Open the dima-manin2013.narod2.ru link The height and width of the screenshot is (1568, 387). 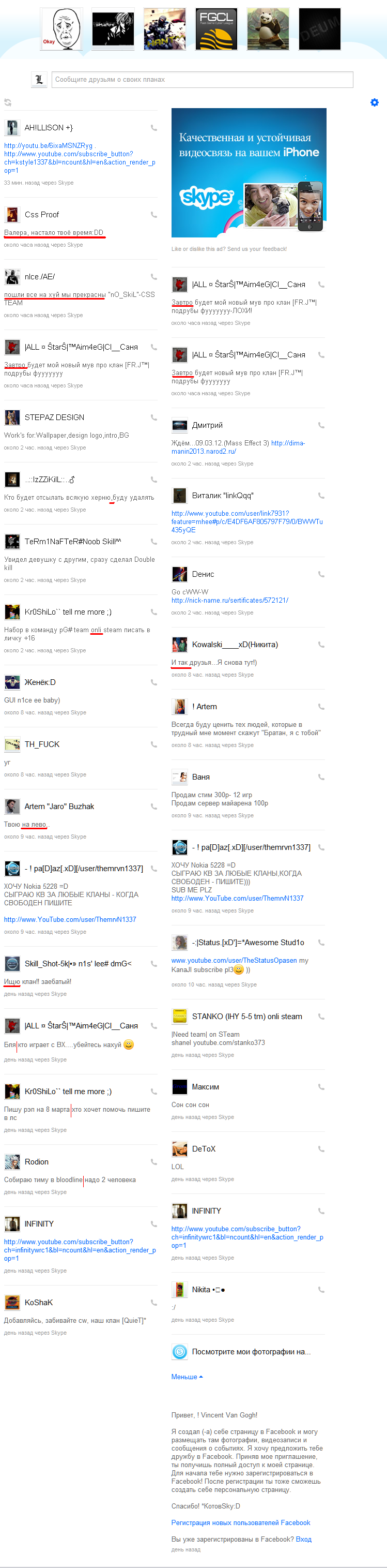point(238,447)
